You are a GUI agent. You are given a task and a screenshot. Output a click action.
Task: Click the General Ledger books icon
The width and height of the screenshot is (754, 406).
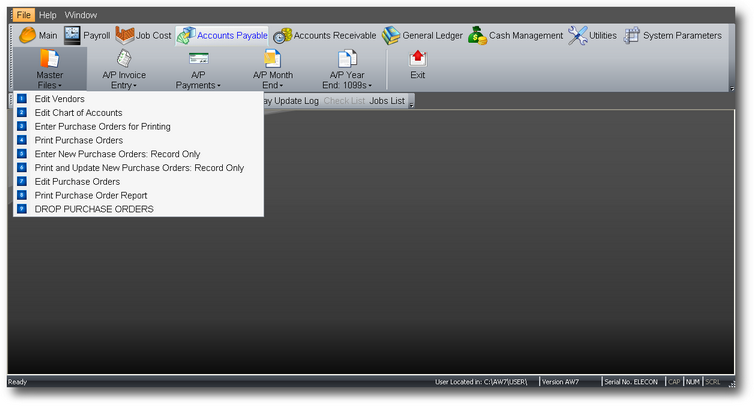click(391, 36)
